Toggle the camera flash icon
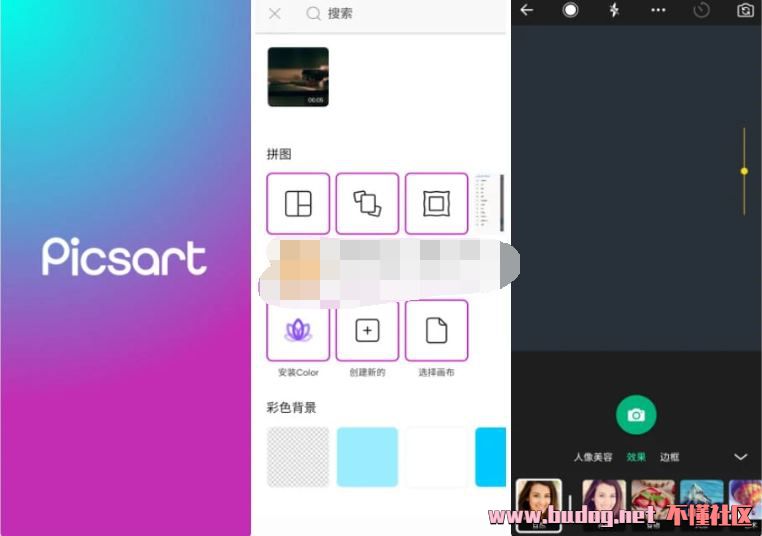 point(614,10)
